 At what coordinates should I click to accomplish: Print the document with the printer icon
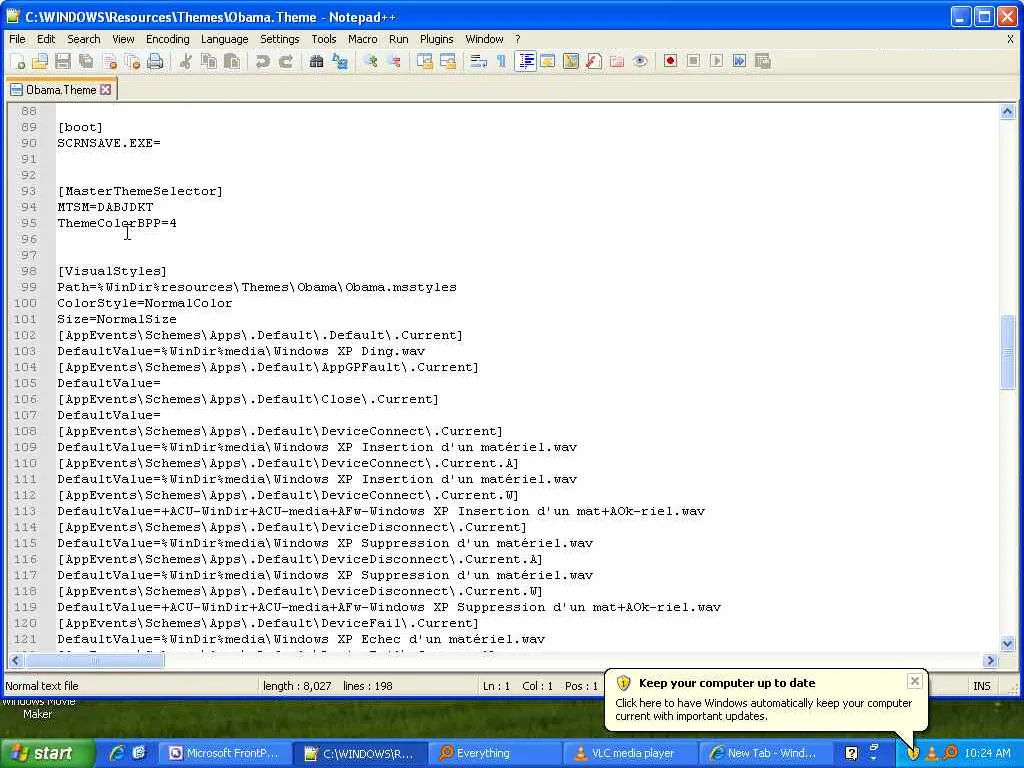155,61
